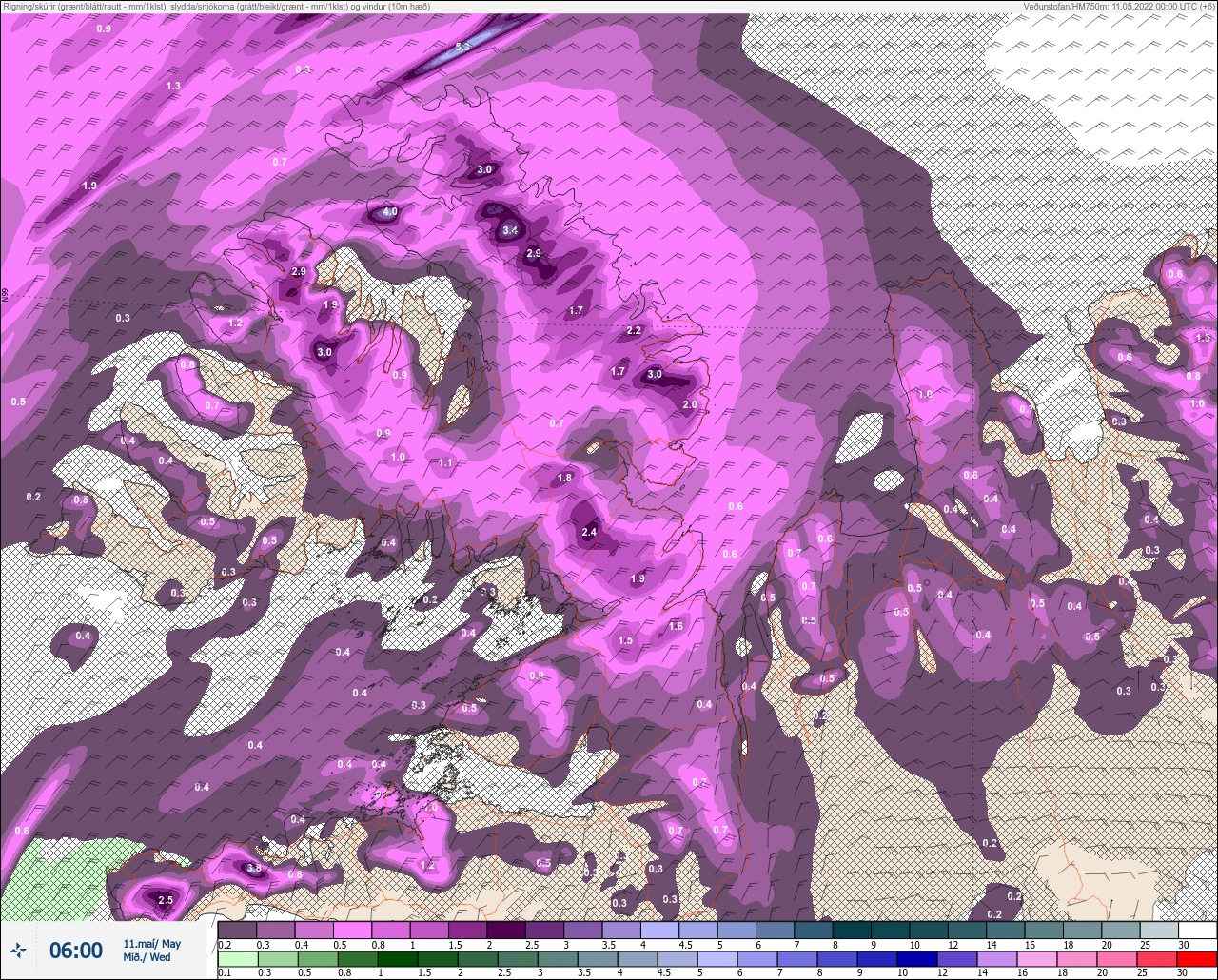The image size is (1218, 980).
Task: Click the 1.6 precipitation value on the map
Action: 677,626
